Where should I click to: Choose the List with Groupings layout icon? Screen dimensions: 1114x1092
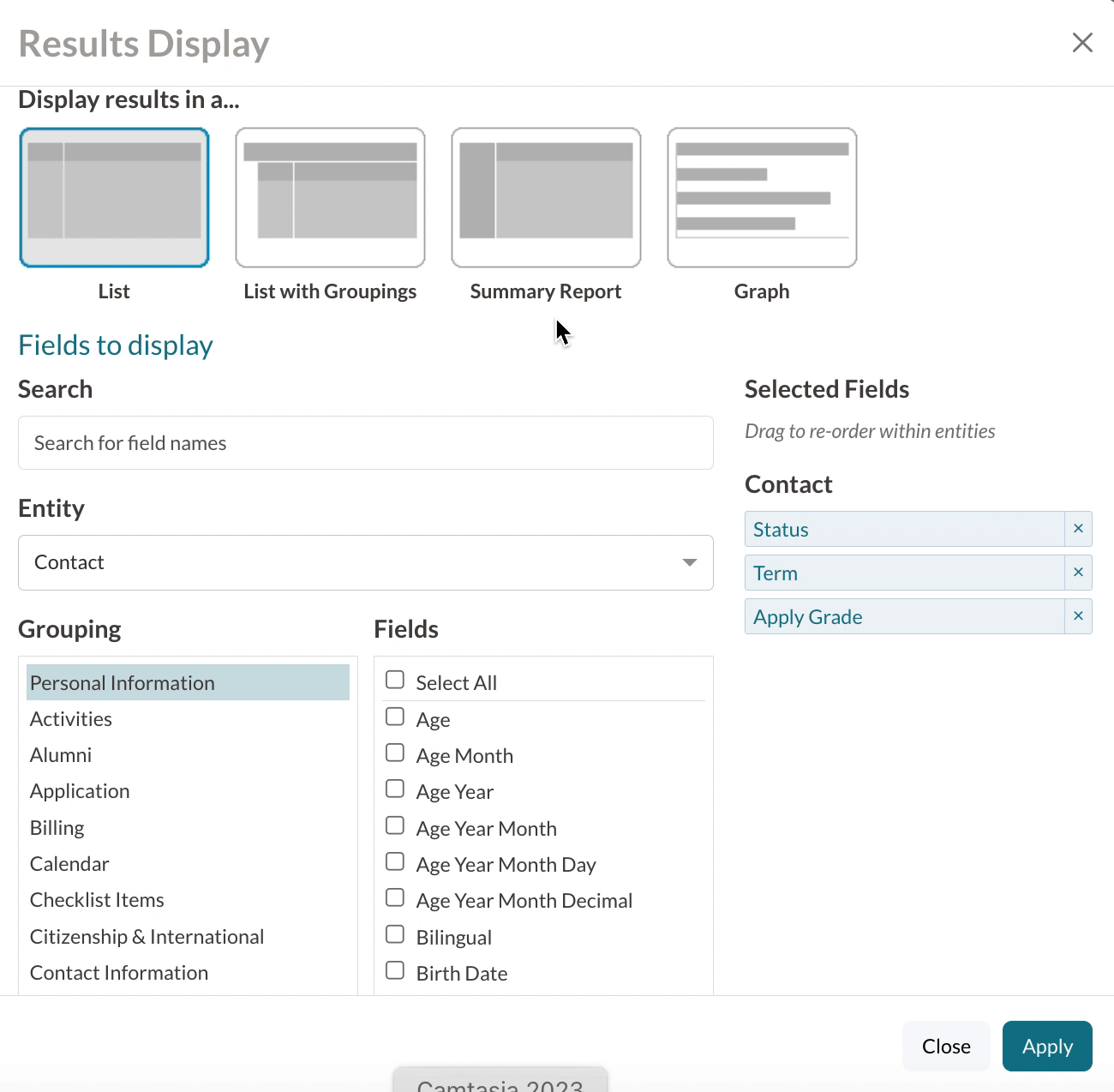330,198
